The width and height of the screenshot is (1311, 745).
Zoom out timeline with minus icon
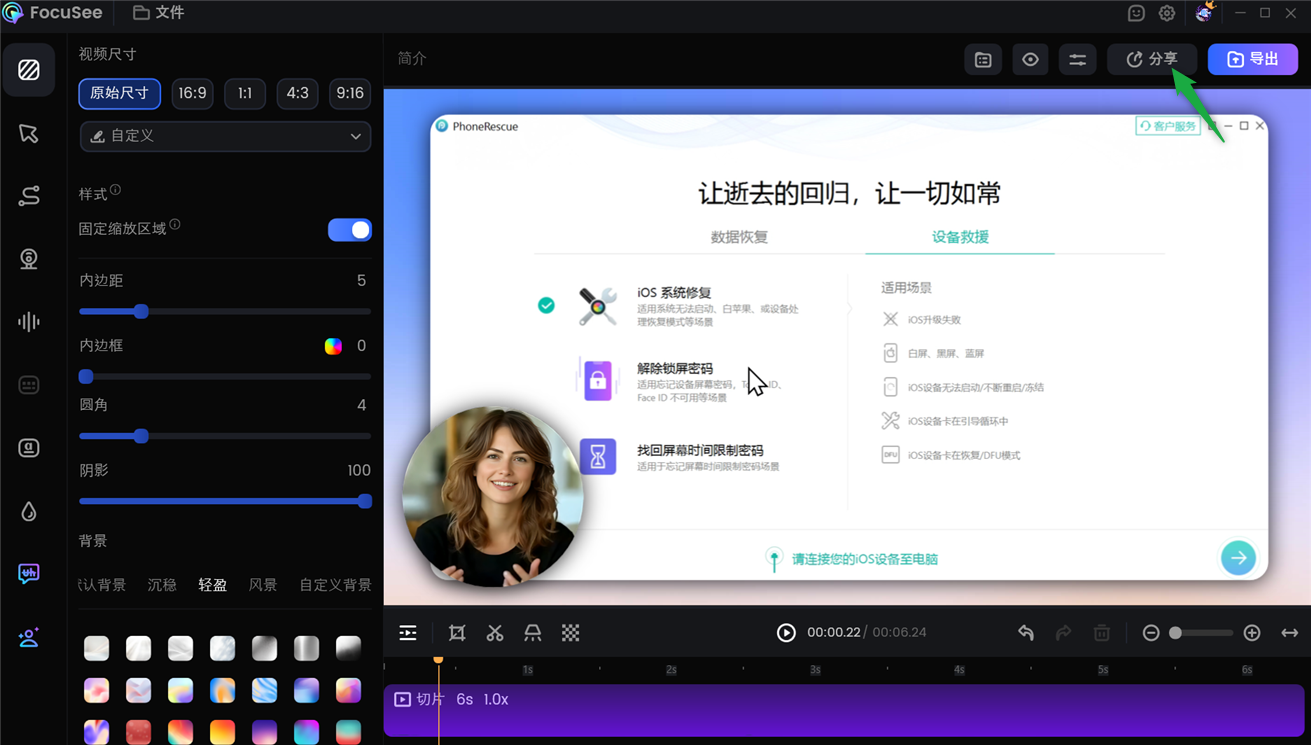coord(1151,633)
